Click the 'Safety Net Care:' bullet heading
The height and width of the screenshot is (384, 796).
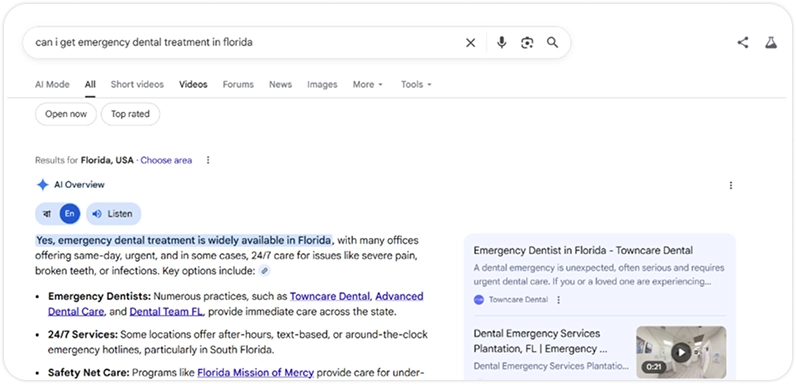(x=89, y=373)
